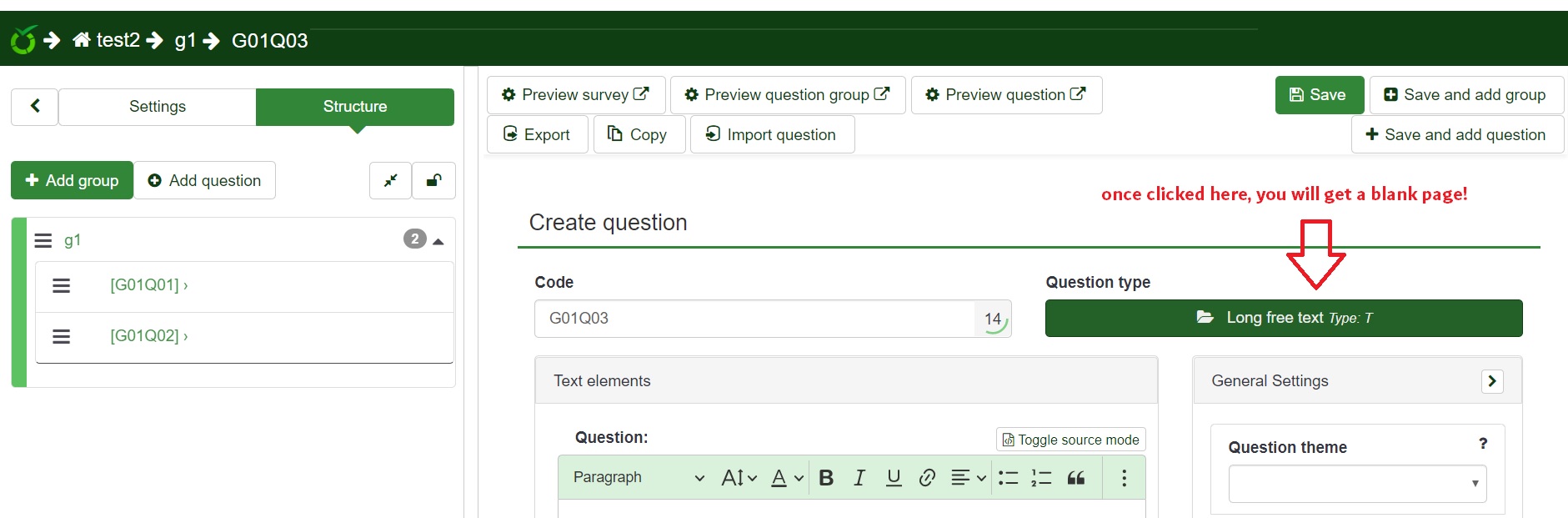Insert a numbered list

(x=1041, y=477)
